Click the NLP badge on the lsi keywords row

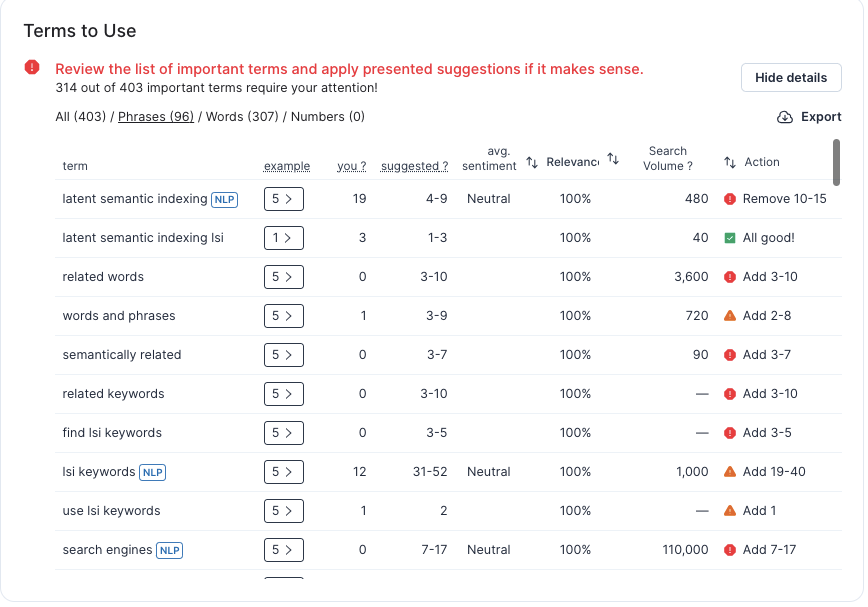pos(152,471)
